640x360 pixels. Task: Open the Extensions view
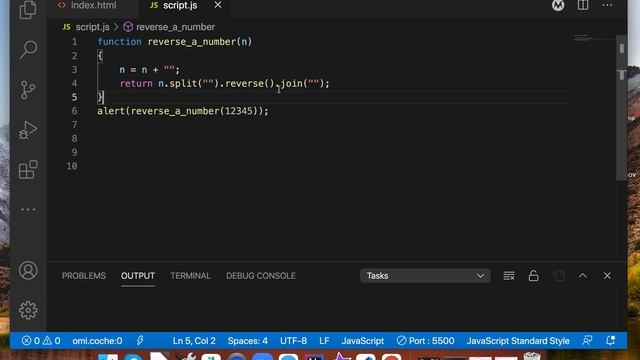coord(28,169)
